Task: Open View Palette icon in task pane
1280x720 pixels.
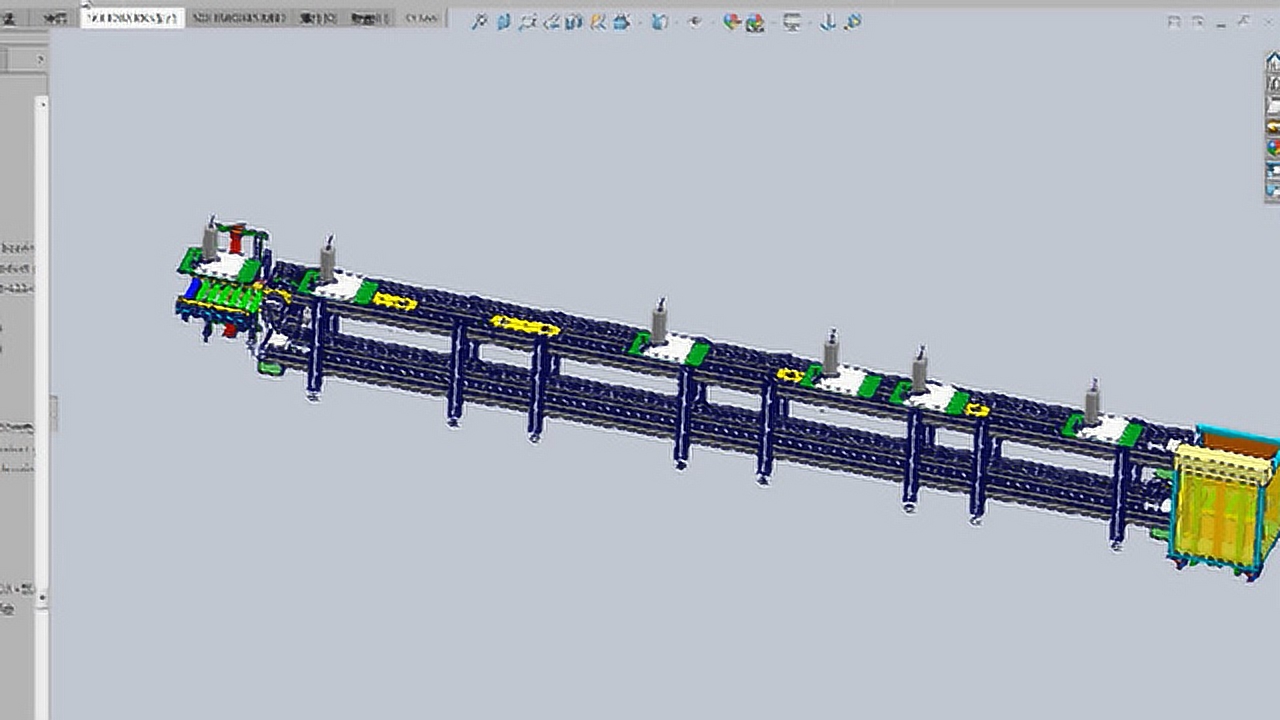Action: (1273, 126)
